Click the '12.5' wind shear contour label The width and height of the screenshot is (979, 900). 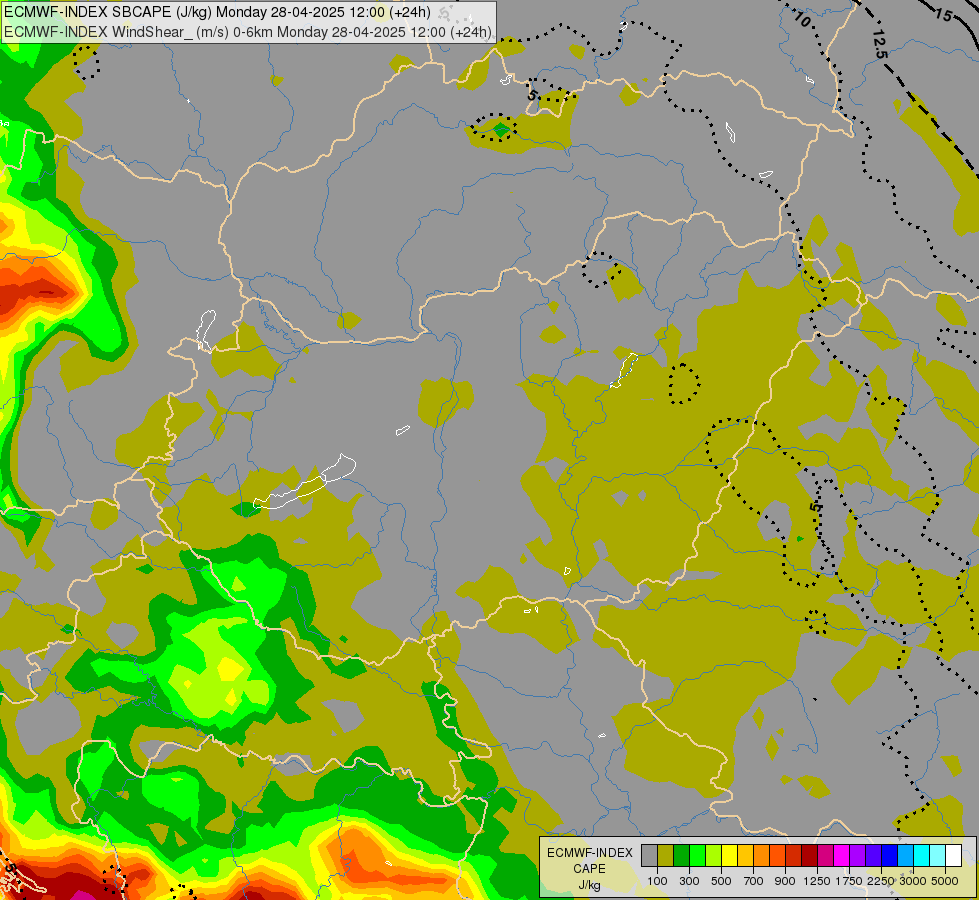pyautogui.click(x=878, y=45)
